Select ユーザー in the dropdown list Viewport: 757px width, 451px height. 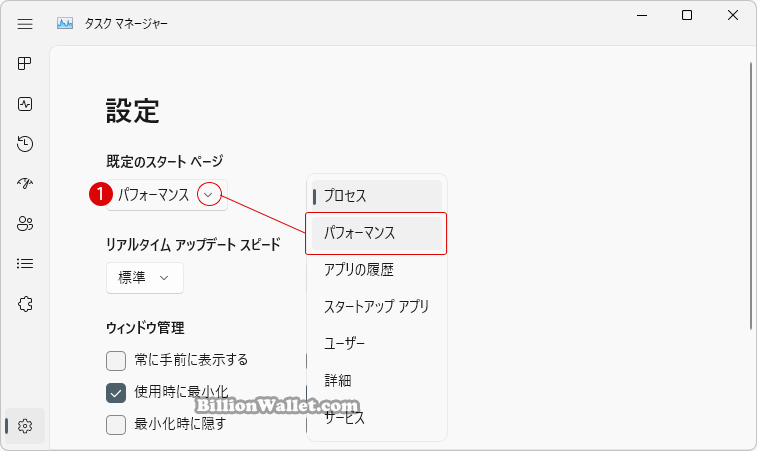pos(377,344)
